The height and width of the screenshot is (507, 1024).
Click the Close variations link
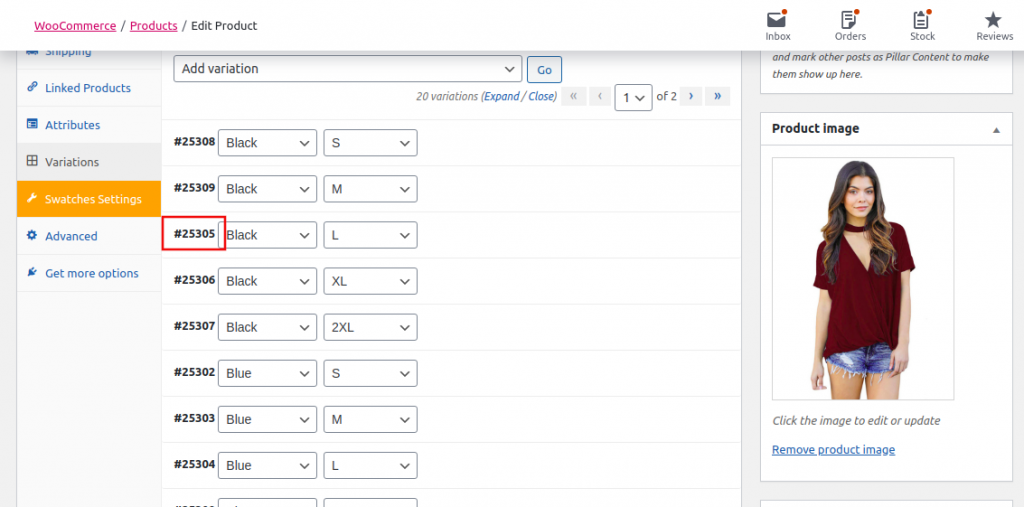[x=541, y=96]
